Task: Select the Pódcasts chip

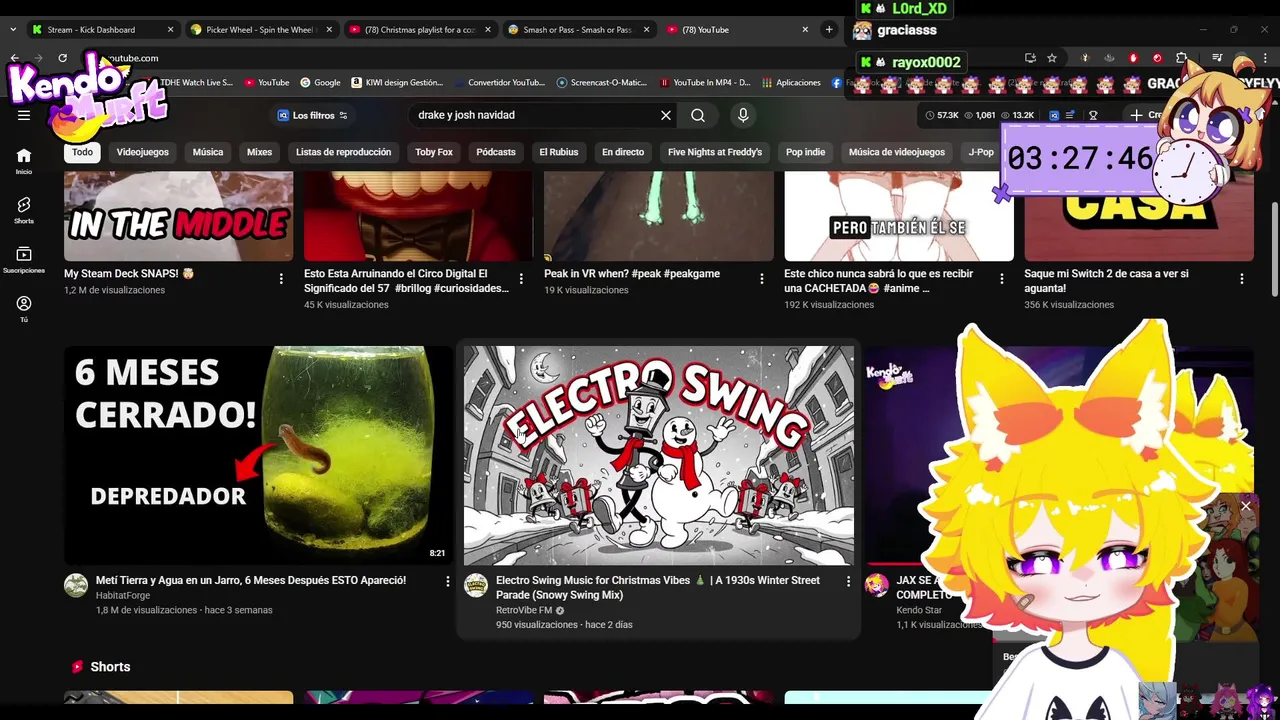Action: (496, 152)
